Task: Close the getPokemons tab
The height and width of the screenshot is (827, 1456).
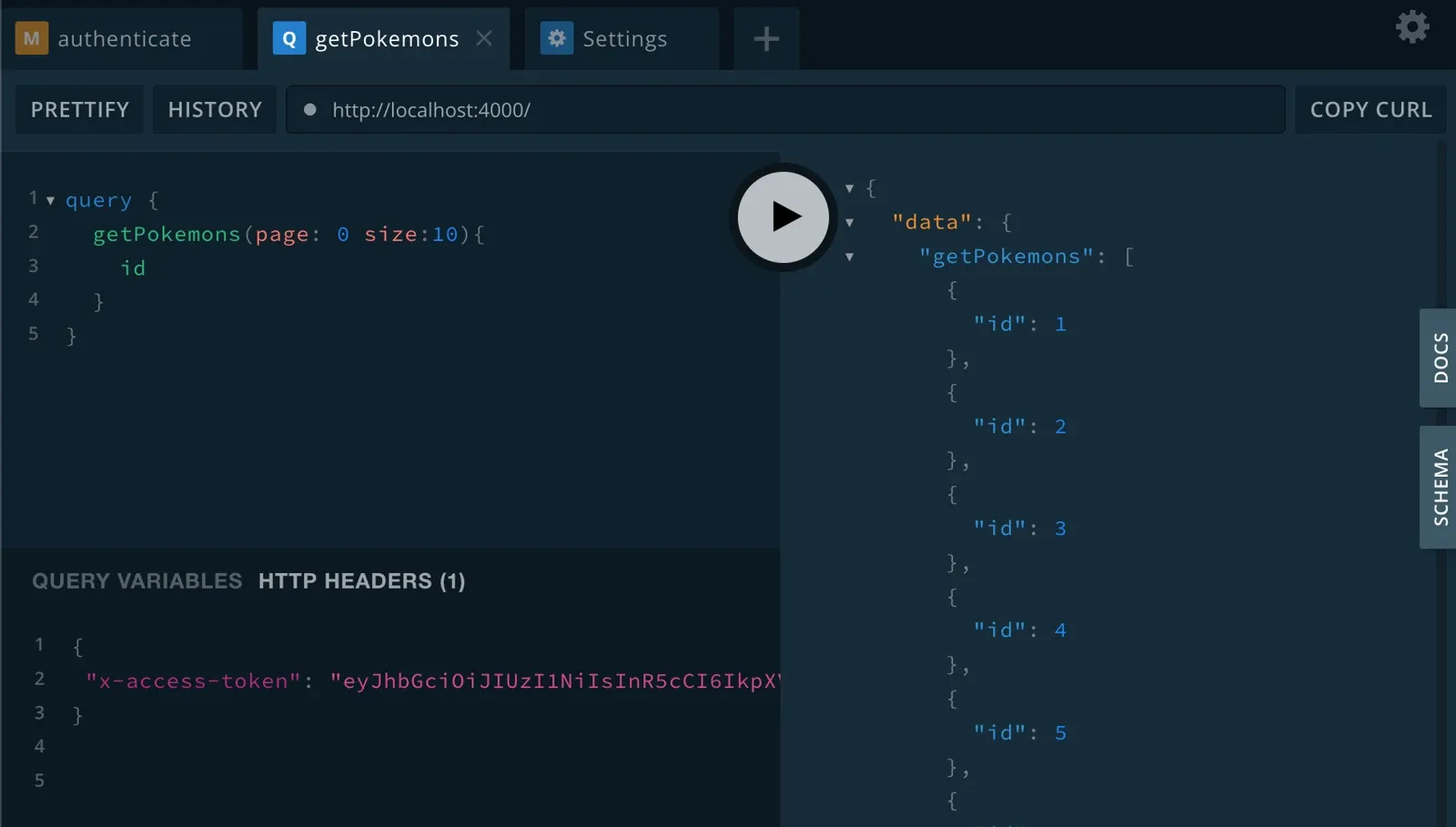Action: pos(484,38)
